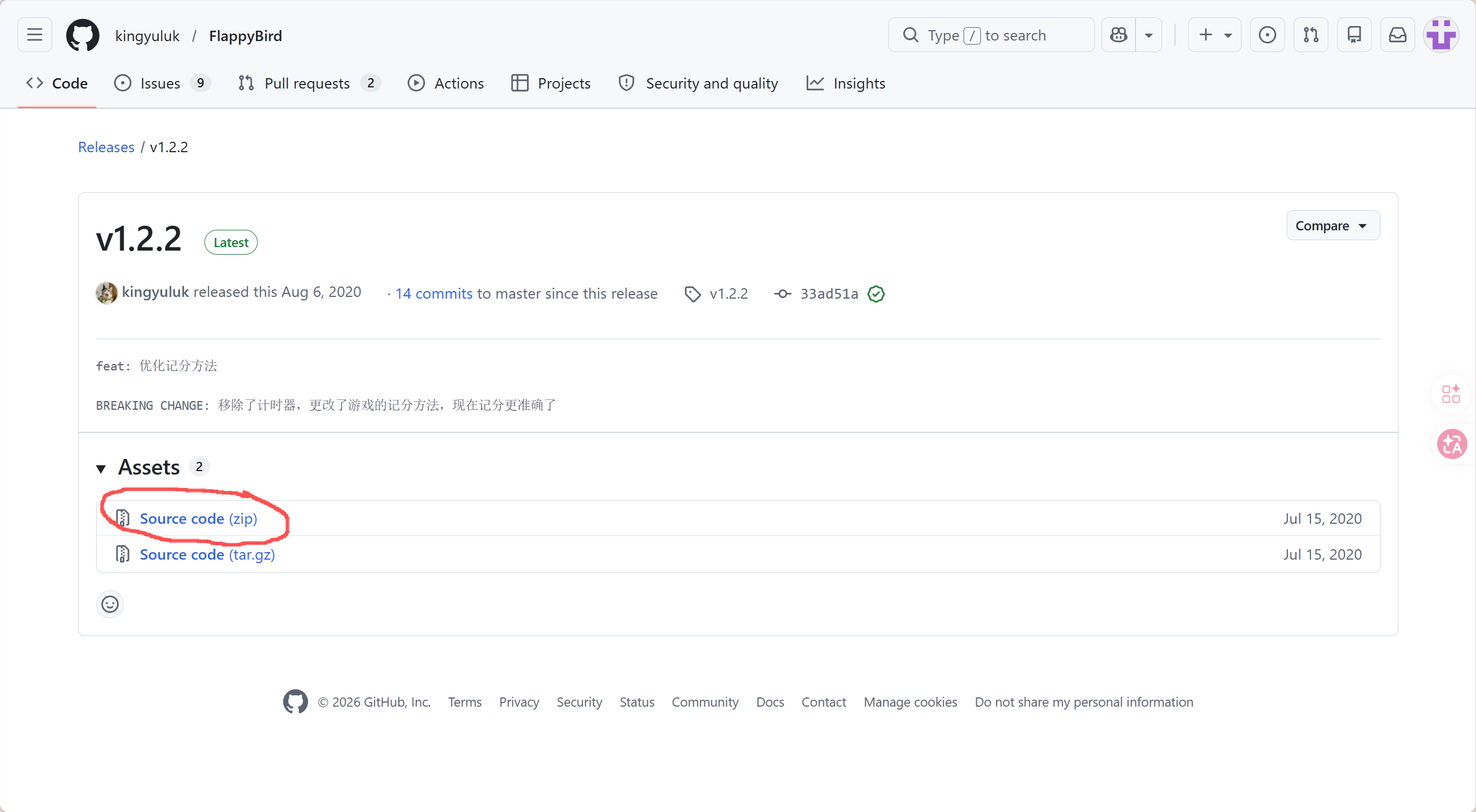Switch to the Issues tab
The width and height of the screenshot is (1476, 812).
point(162,83)
